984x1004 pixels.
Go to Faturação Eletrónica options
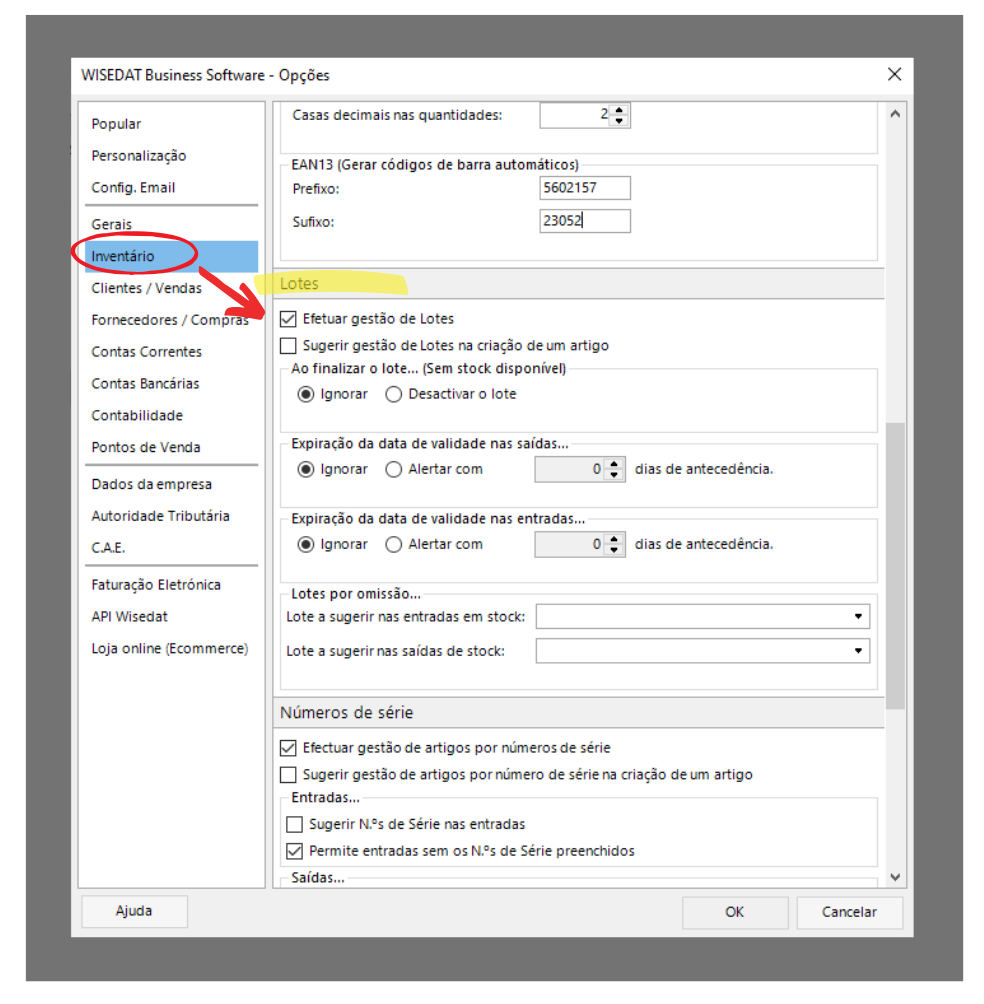tap(156, 585)
